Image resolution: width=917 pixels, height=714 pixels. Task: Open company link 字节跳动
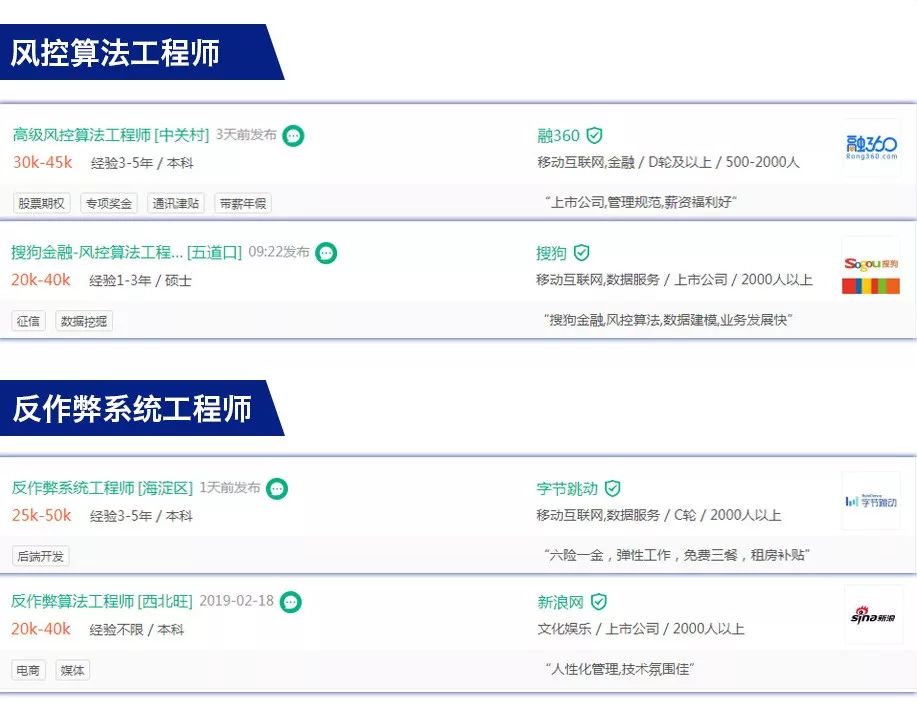[x=567, y=488]
